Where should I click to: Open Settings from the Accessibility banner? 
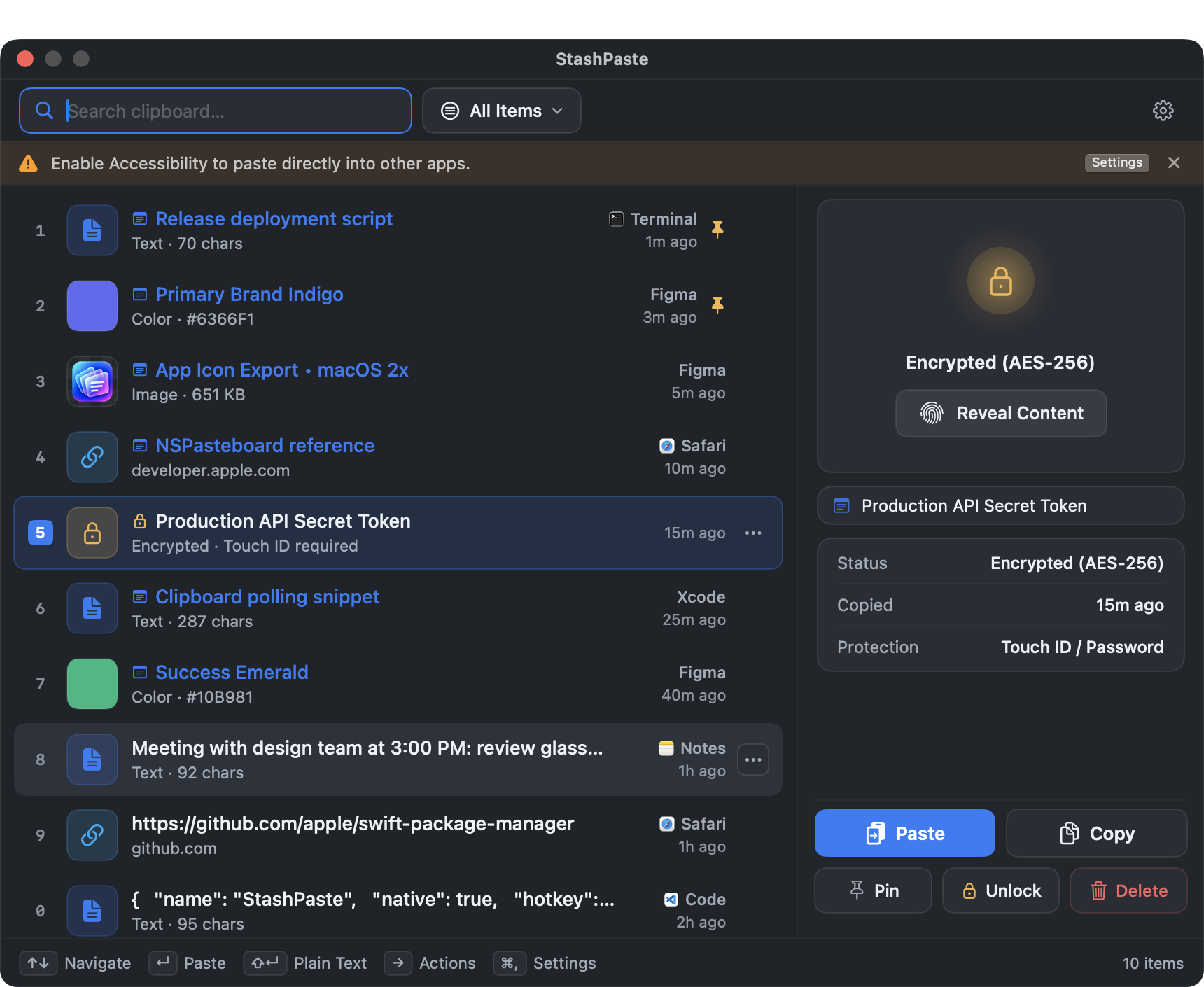coord(1116,162)
